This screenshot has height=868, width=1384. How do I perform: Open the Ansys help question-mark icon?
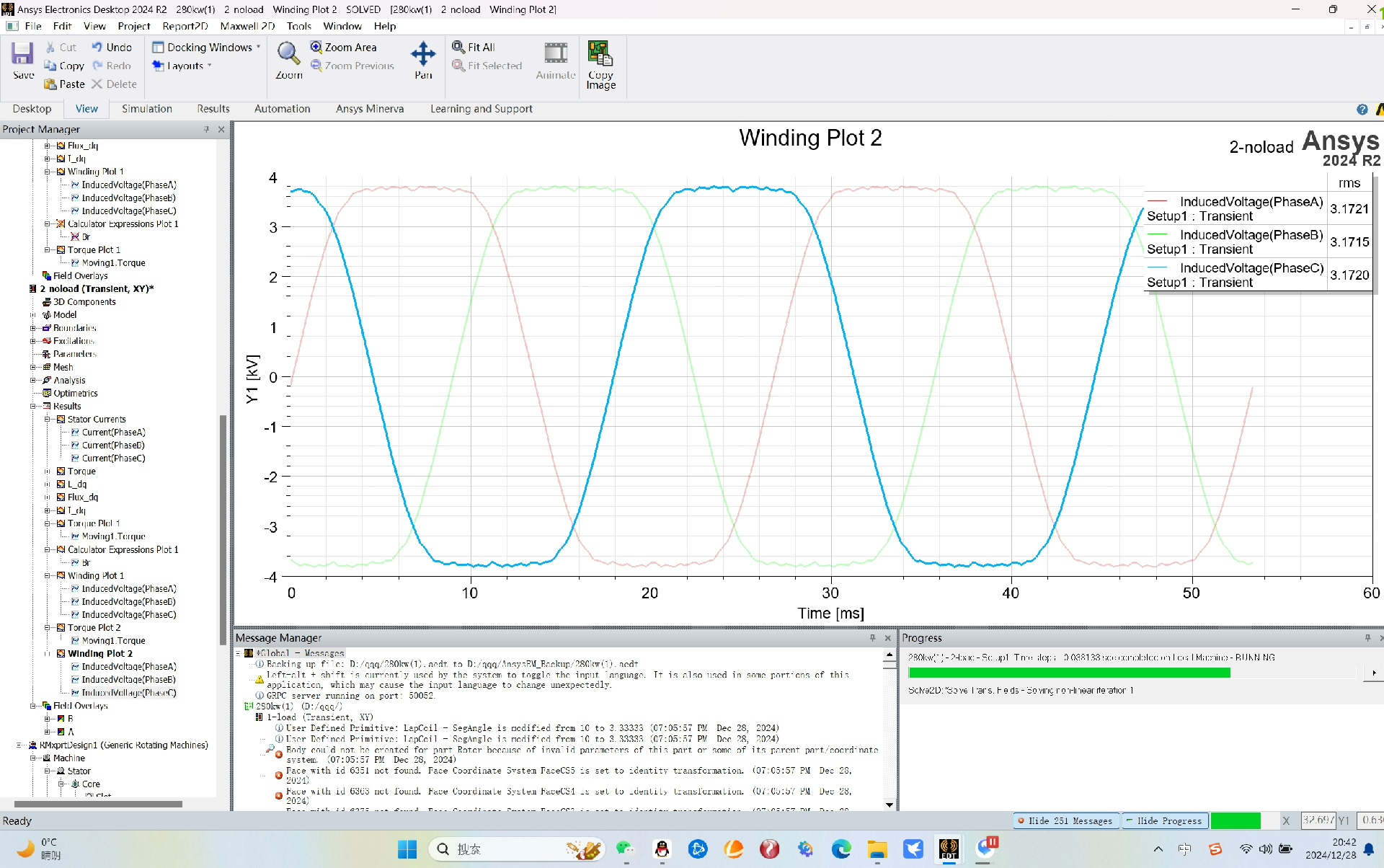1362,110
